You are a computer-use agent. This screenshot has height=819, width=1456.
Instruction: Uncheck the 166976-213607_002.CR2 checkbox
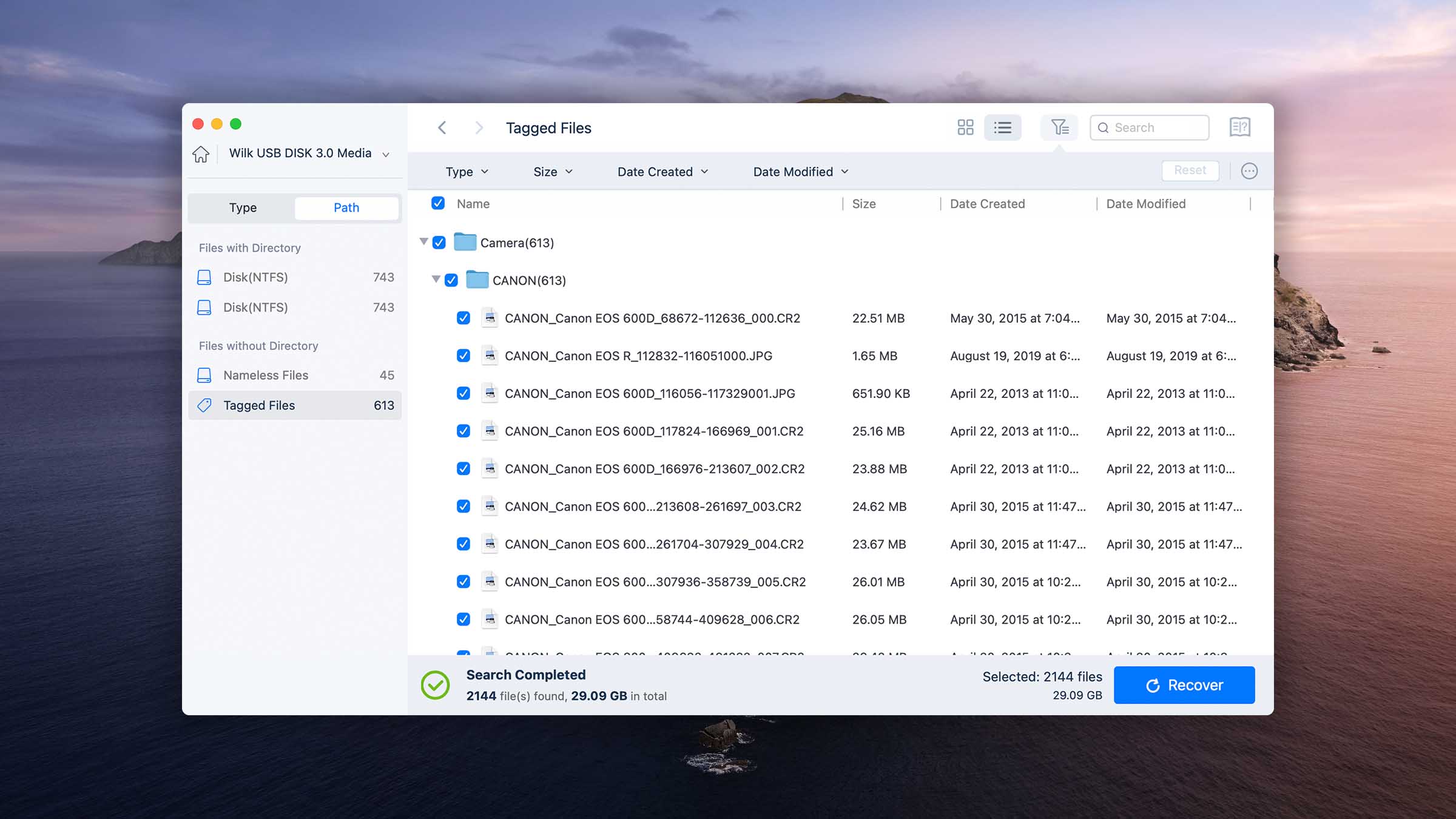[463, 468]
